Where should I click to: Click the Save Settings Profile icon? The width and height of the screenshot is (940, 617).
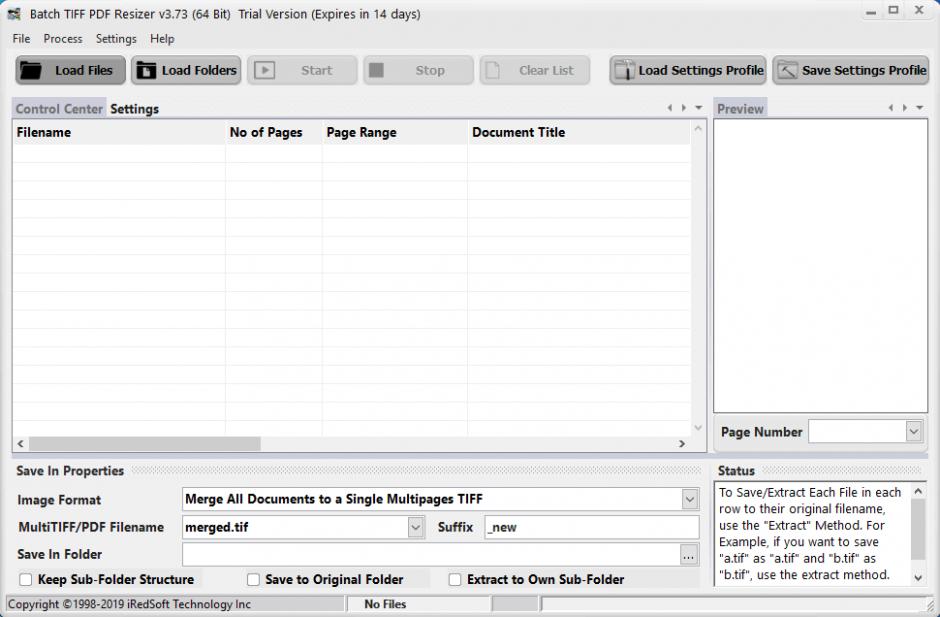tap(787, 70)
